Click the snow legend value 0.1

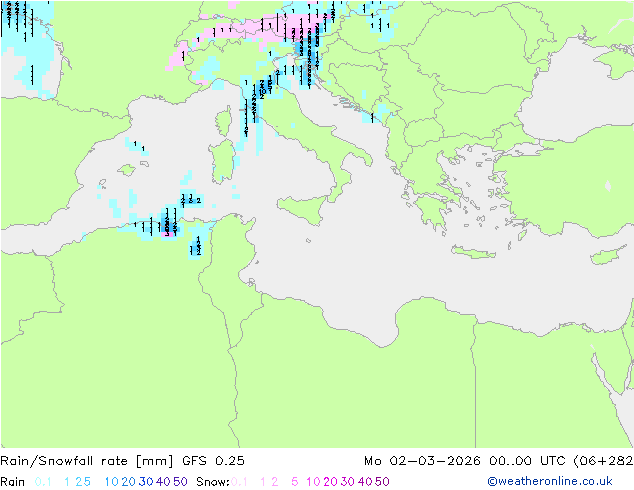tap(239, 482)
